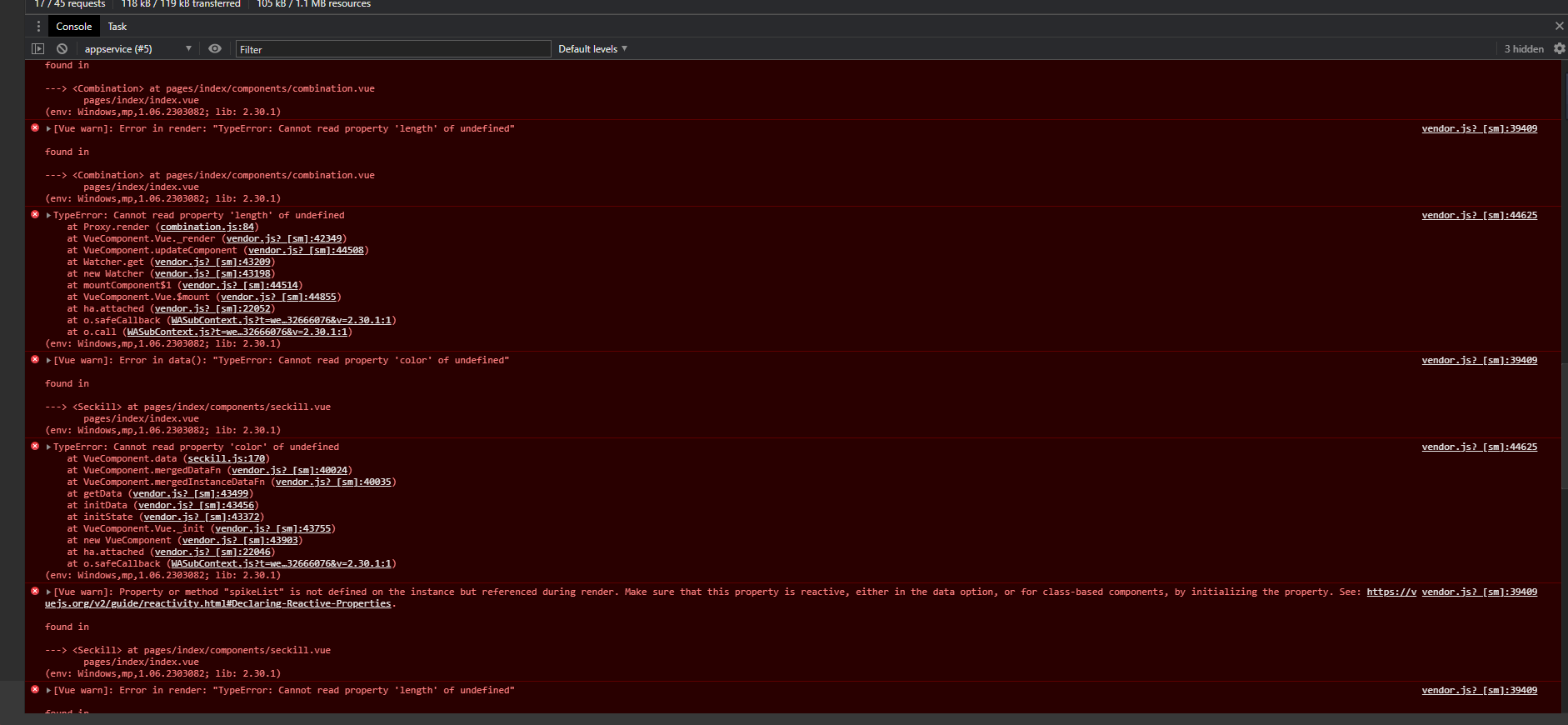
Task: Expand the TypeError 'color' stack trace entry
Action: [49, 447]
